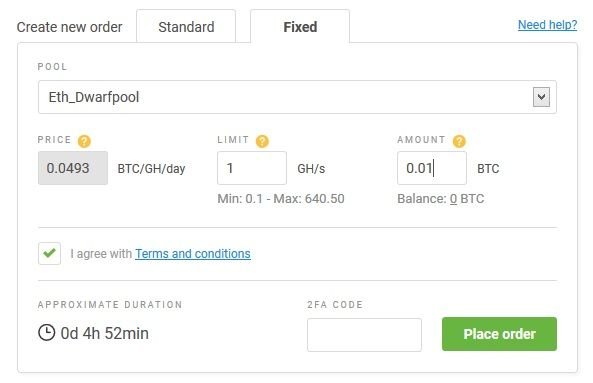Open the Terms and conditions link
Screen dimensions: 593x383
point(193,254)
